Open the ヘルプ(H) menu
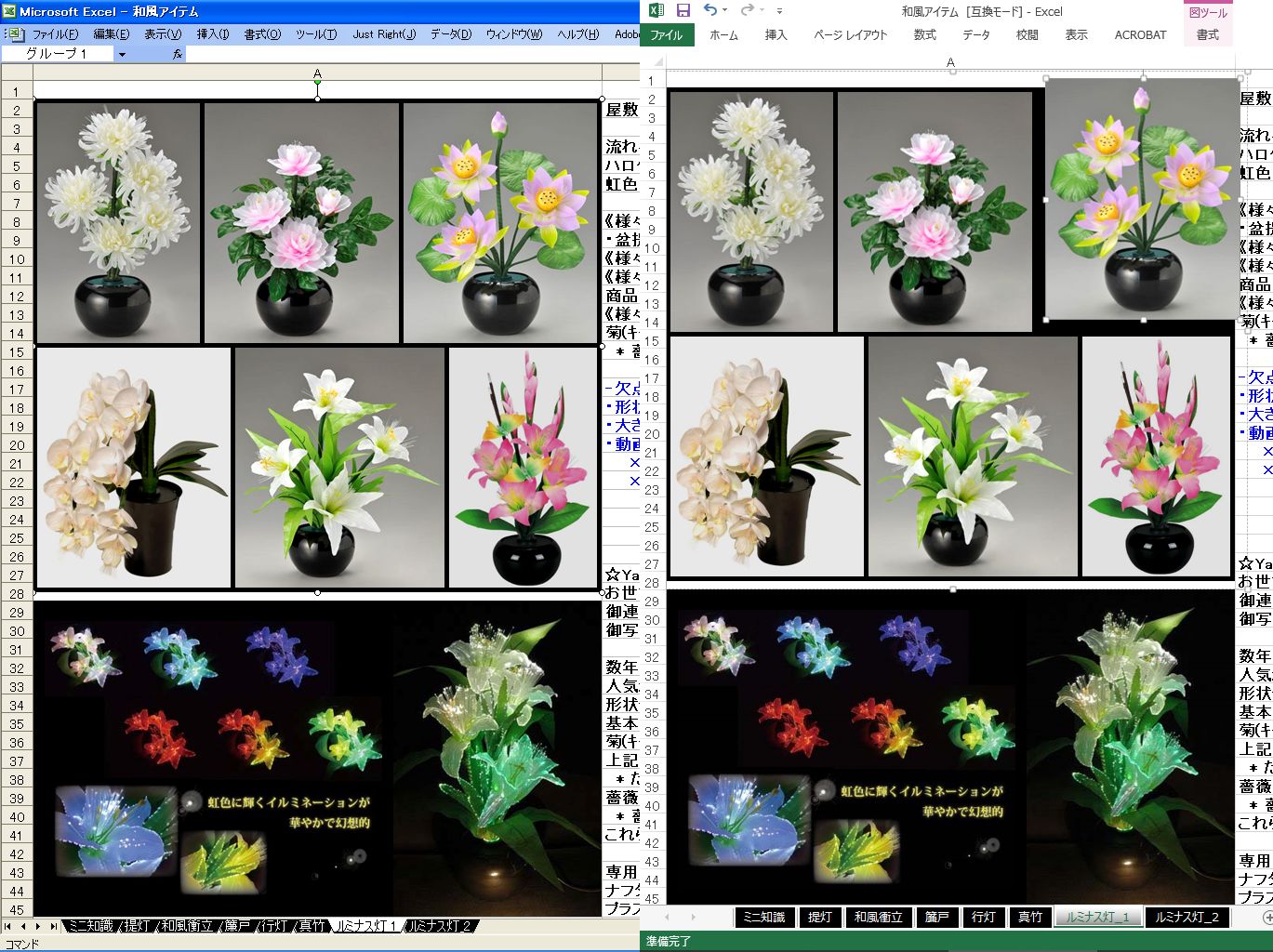 pos(578,34)
